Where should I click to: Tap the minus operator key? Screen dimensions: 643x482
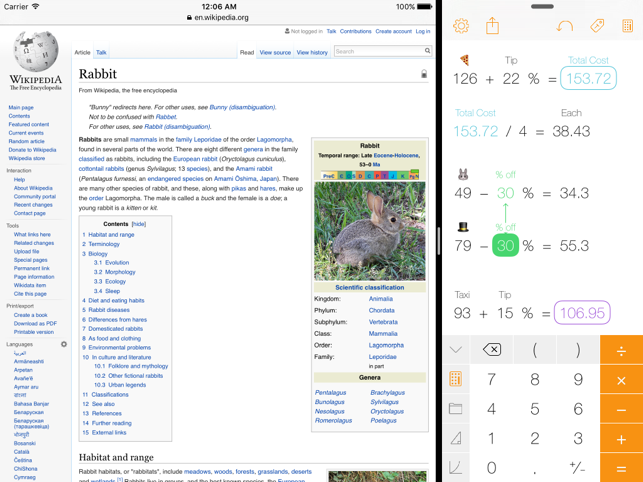[x=621, y=409]
